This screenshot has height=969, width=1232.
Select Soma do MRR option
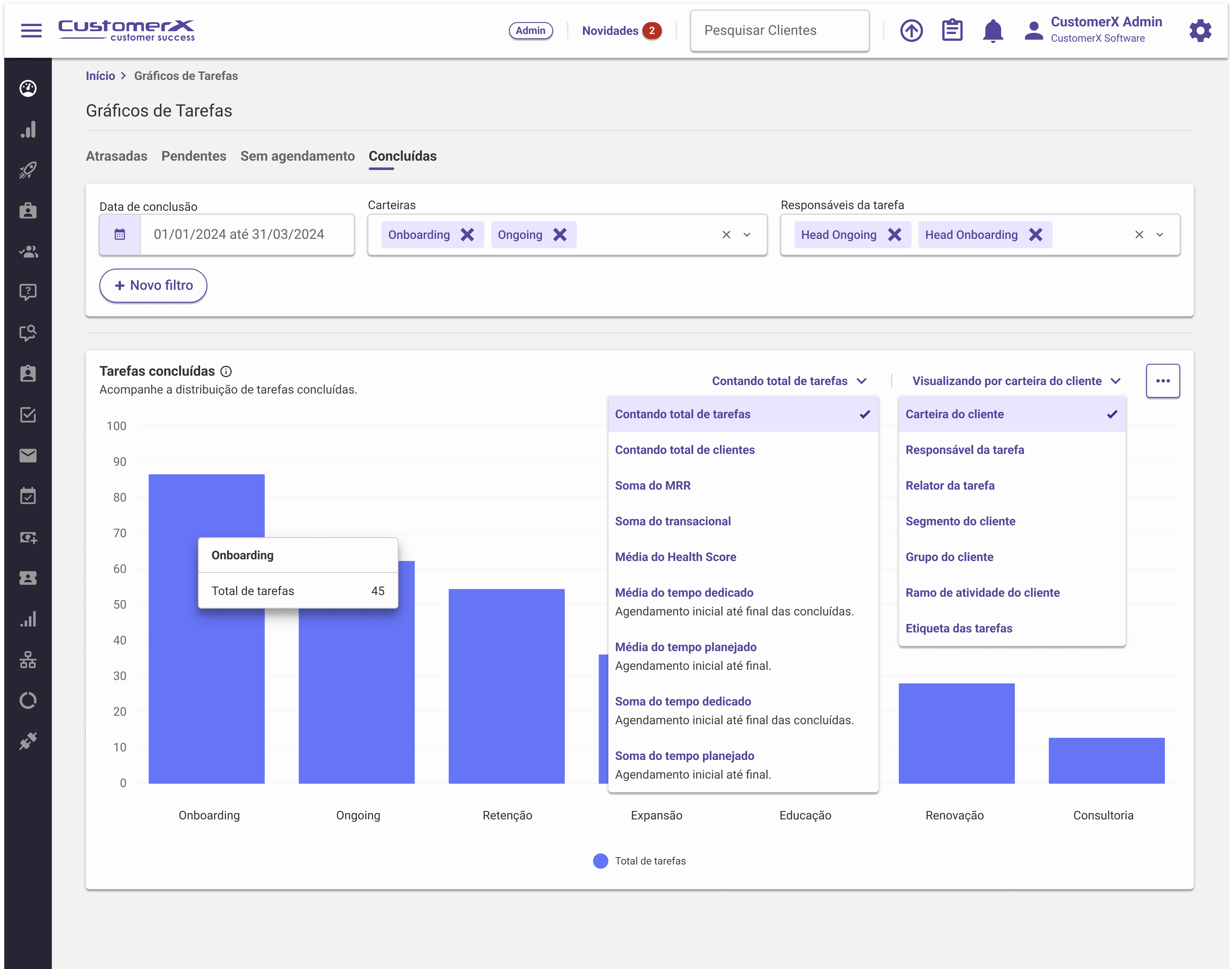653,486
